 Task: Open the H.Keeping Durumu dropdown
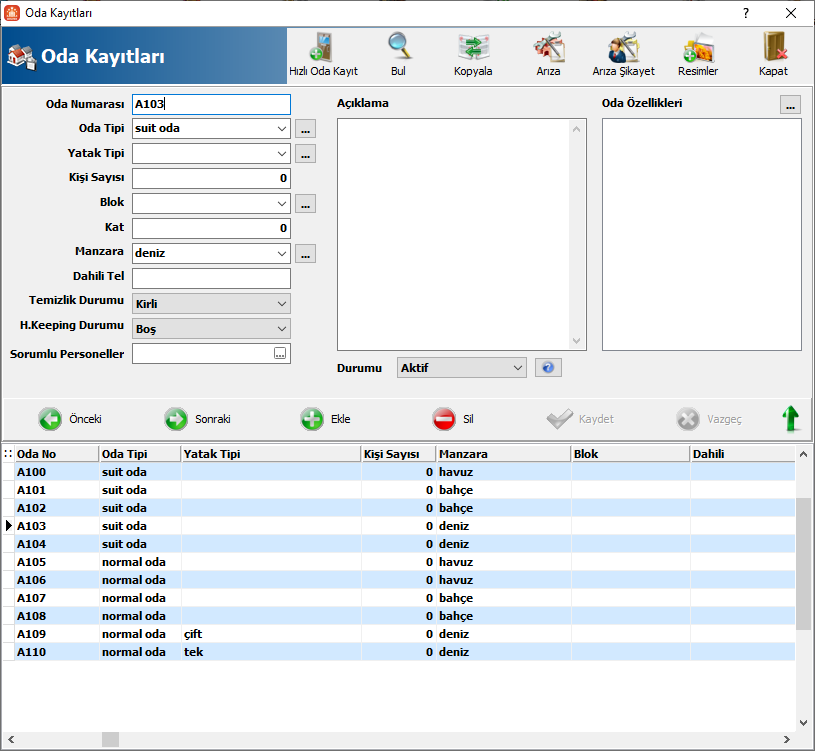pyautogui.click(x=281, y=328)
